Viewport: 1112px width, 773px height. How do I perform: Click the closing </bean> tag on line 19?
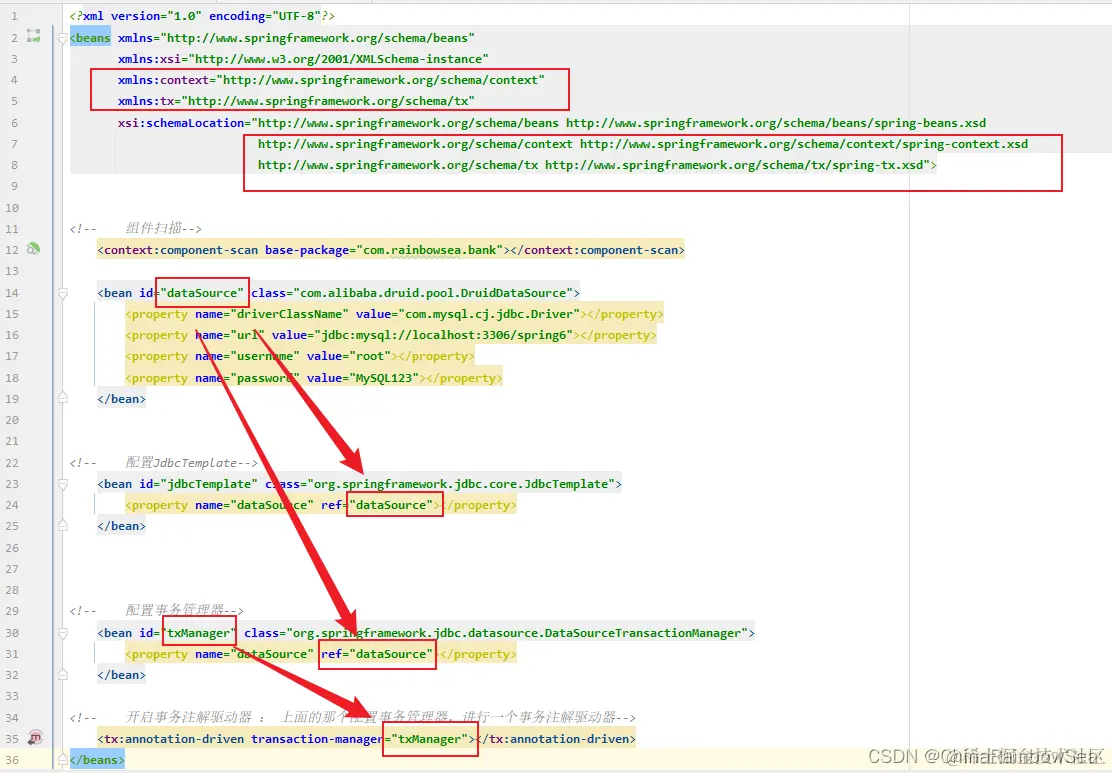tap(121, 399)
